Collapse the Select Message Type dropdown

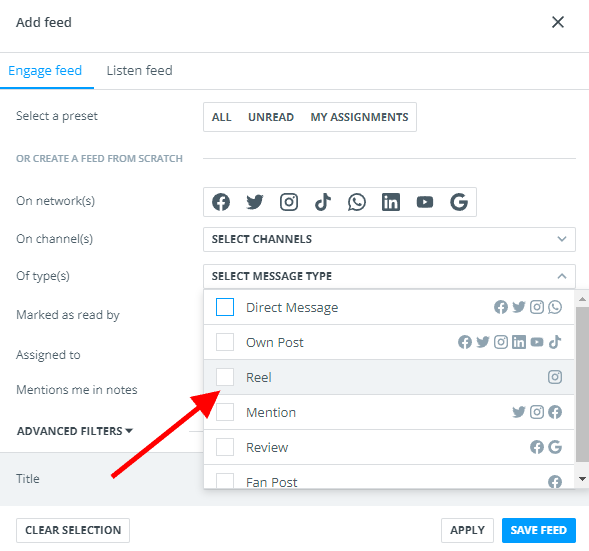pyautogui.click(x=389, y=276)
